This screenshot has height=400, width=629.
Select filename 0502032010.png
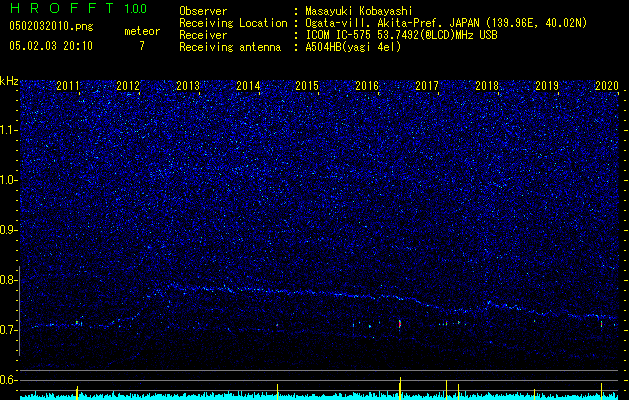51,26
